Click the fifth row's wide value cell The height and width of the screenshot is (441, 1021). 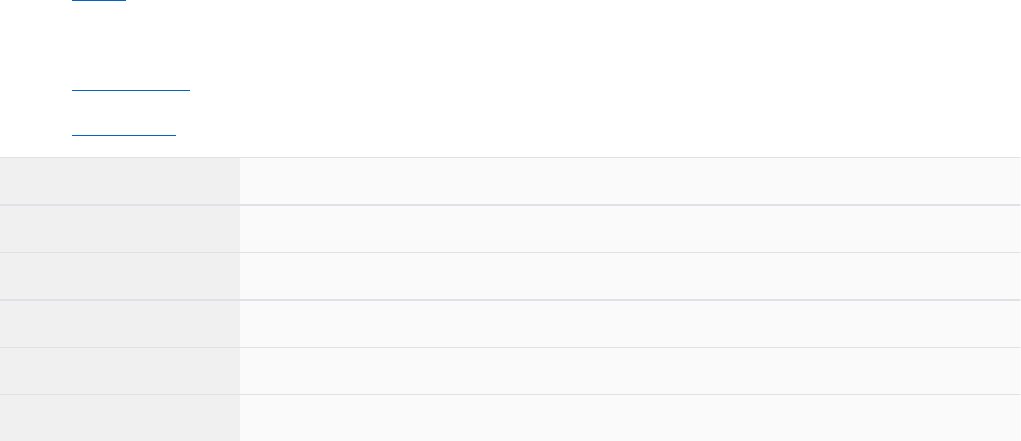630,371
